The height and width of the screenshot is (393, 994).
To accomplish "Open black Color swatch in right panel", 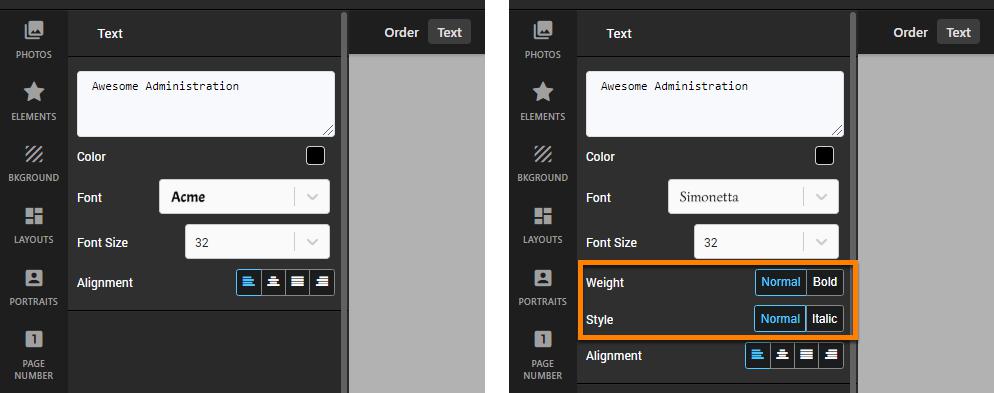I will pos(824,156).
